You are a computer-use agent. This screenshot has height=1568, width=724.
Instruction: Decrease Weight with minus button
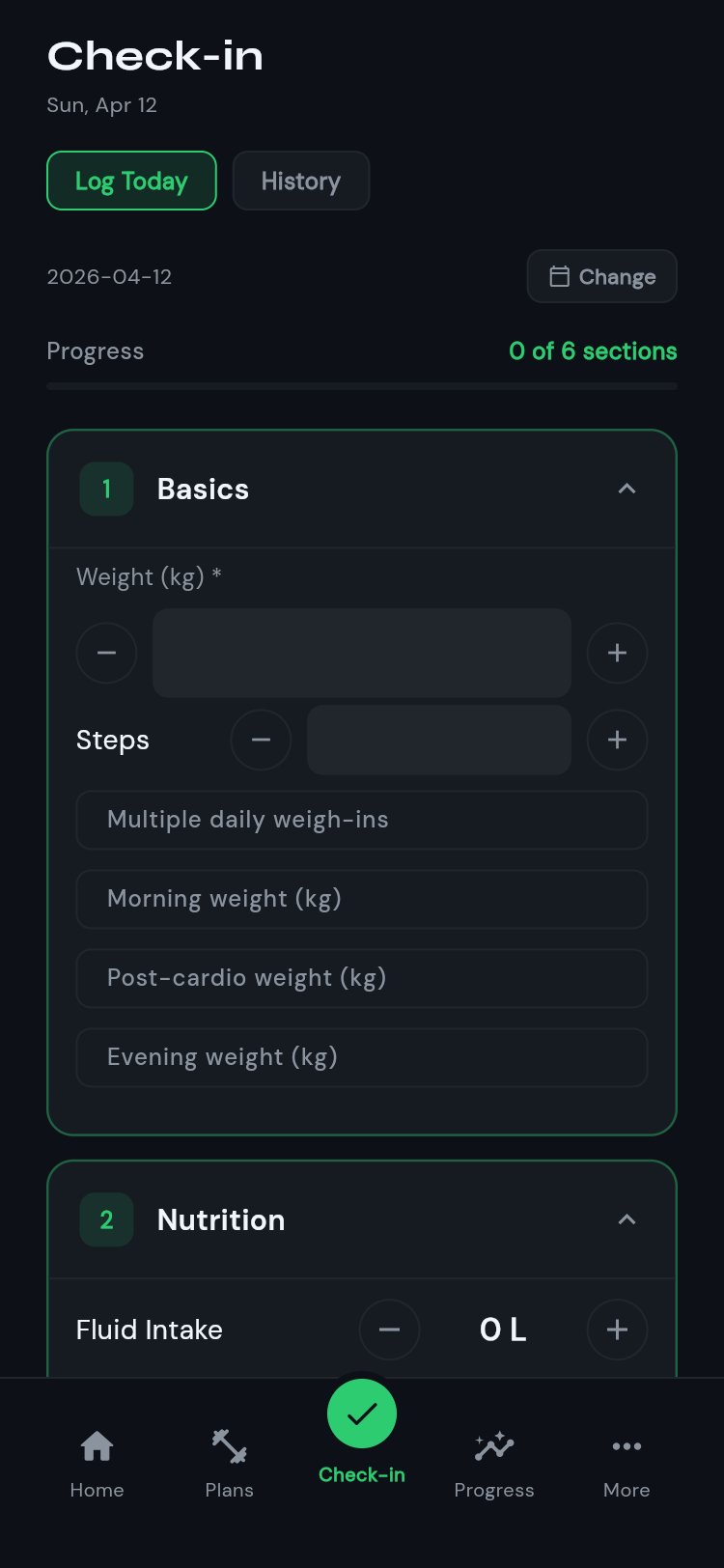106,653
